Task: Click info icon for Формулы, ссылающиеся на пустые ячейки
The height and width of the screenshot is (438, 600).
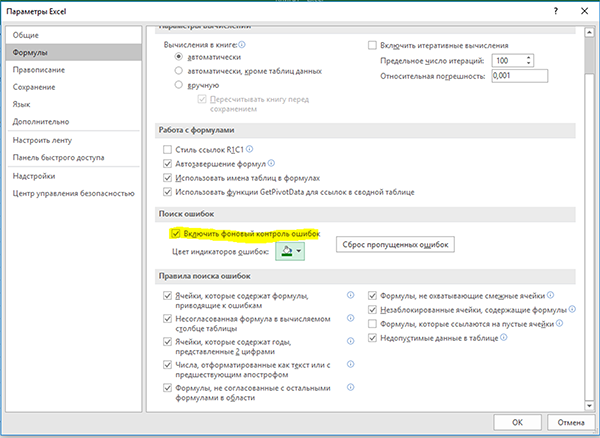Action: (x=559, y=323)
